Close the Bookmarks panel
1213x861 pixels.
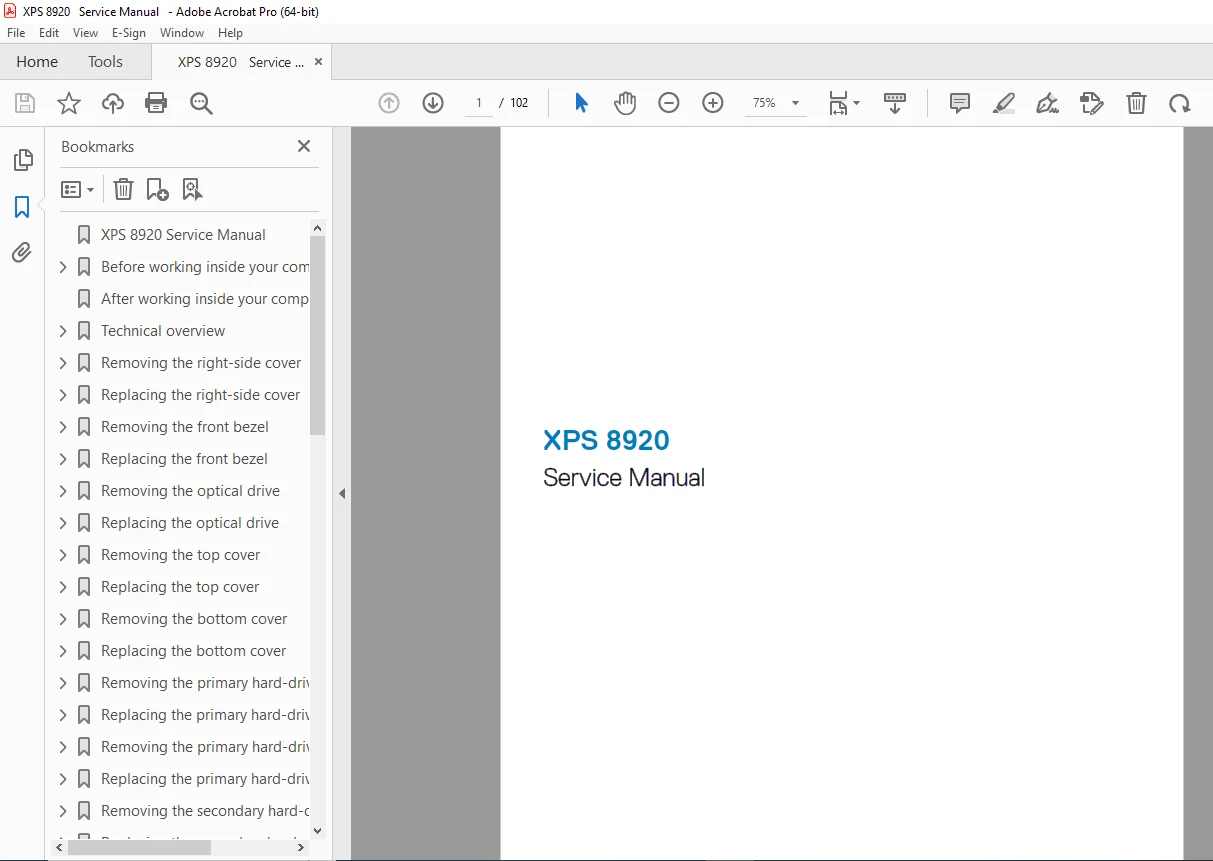point(304,146)
